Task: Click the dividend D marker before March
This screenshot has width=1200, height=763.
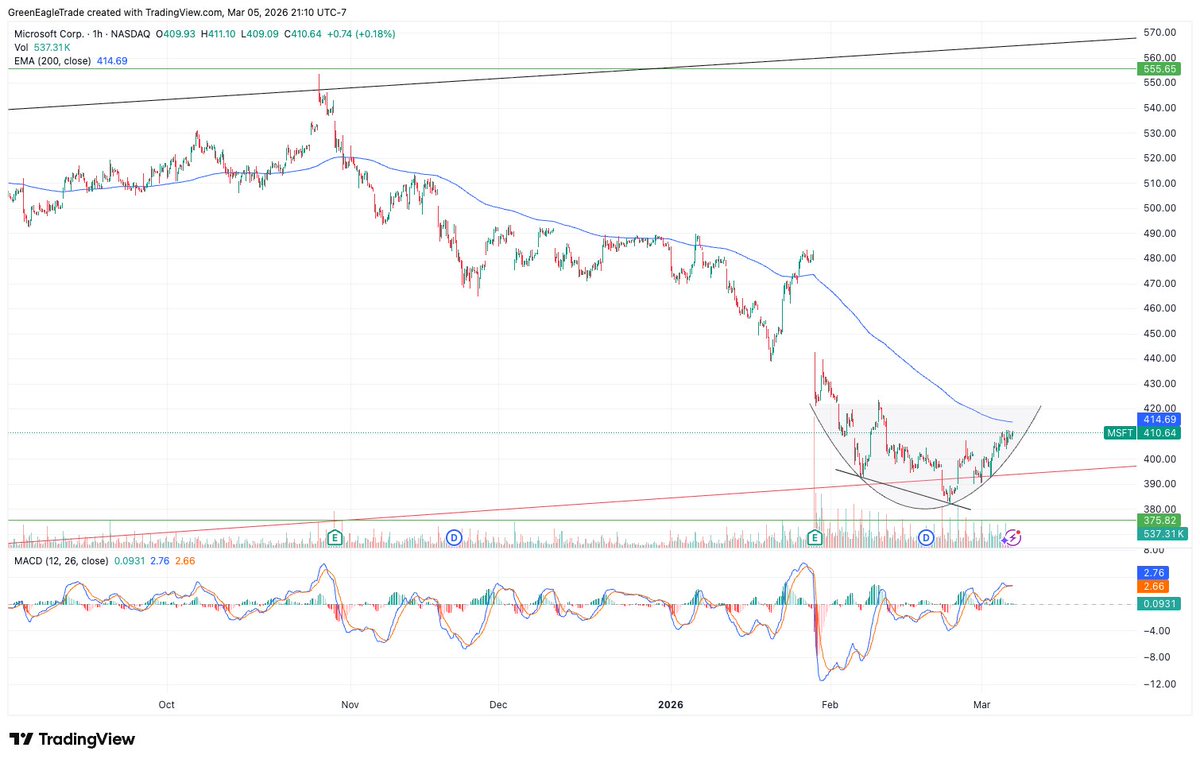Action: 926,538
